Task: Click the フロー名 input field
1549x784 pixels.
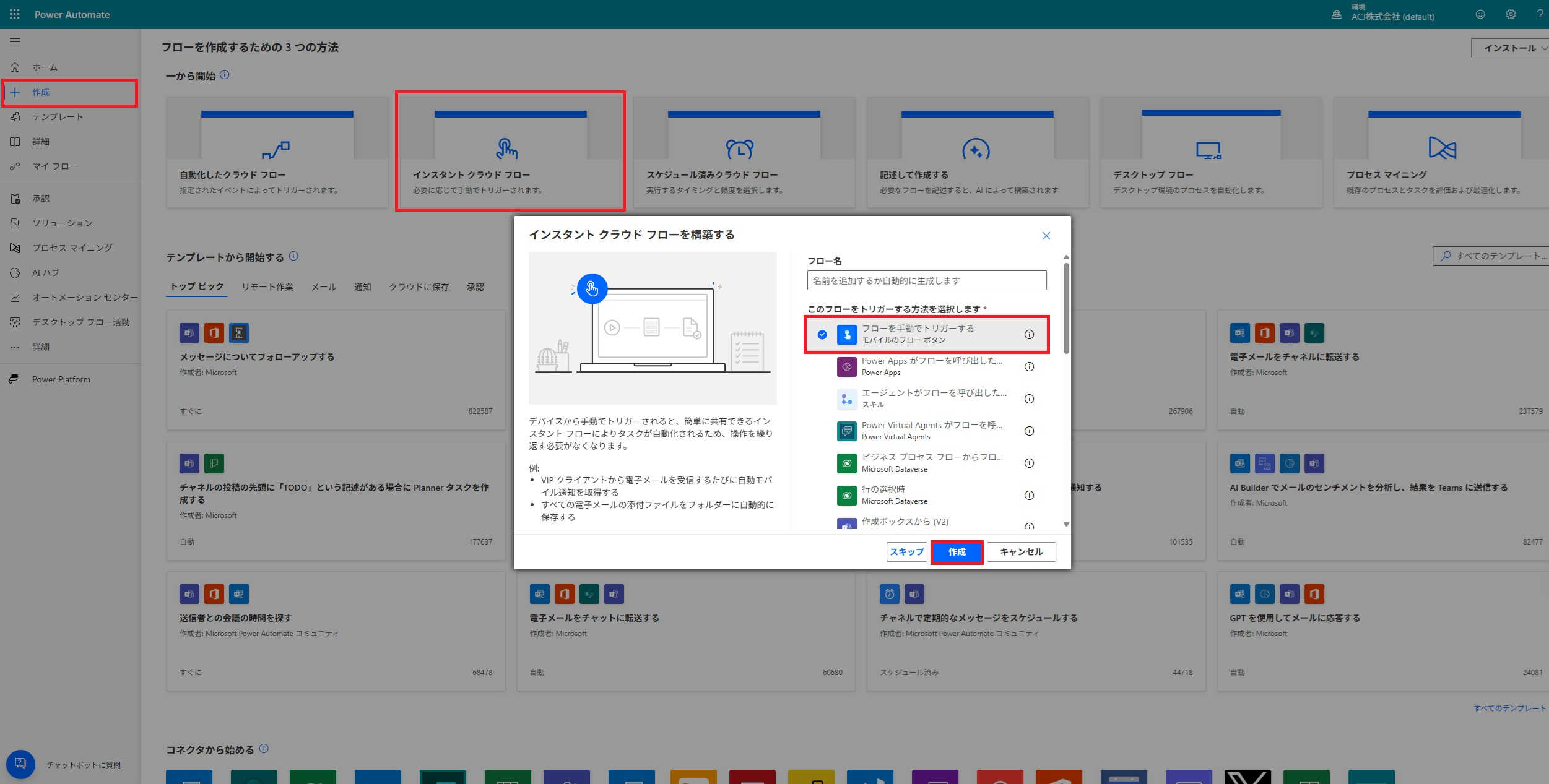Action: pos(927,280)
